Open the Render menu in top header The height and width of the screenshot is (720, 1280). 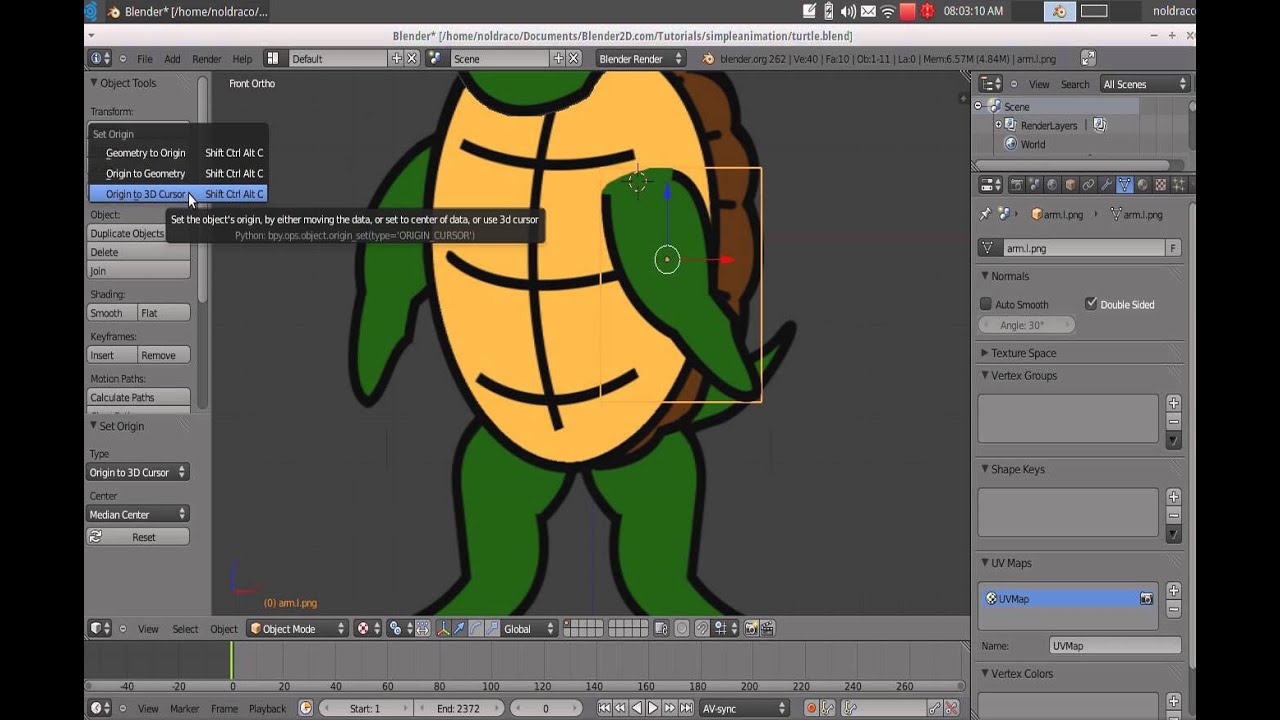point(207,59)
